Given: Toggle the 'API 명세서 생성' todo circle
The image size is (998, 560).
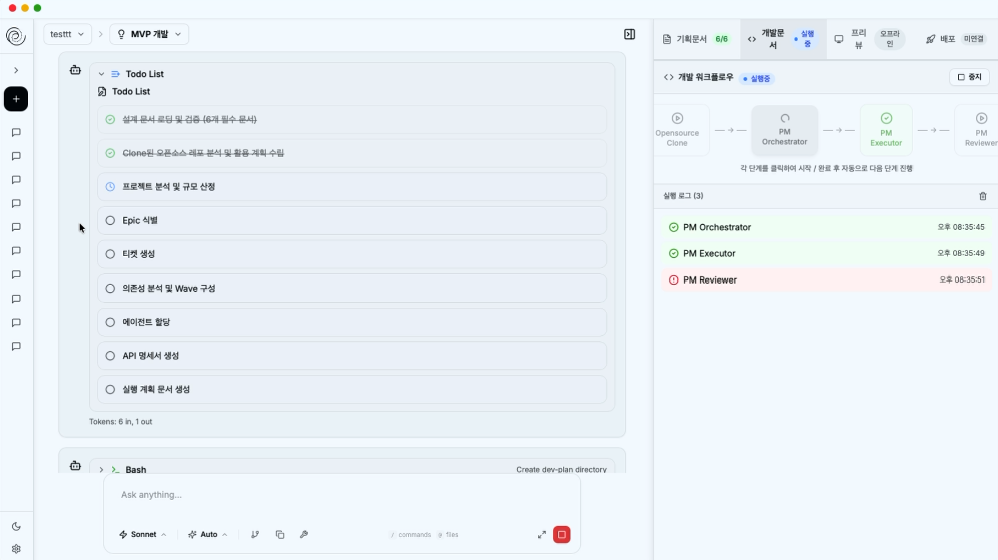Looking at the screenshot, I should pos(110,356).
